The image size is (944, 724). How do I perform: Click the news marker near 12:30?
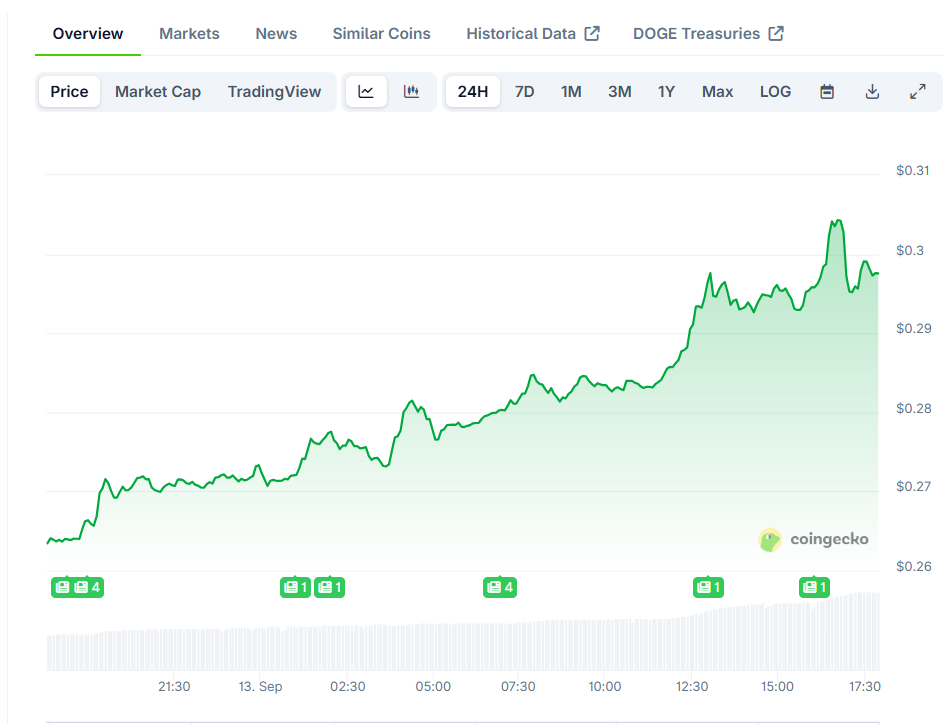[x=708, y=587]
